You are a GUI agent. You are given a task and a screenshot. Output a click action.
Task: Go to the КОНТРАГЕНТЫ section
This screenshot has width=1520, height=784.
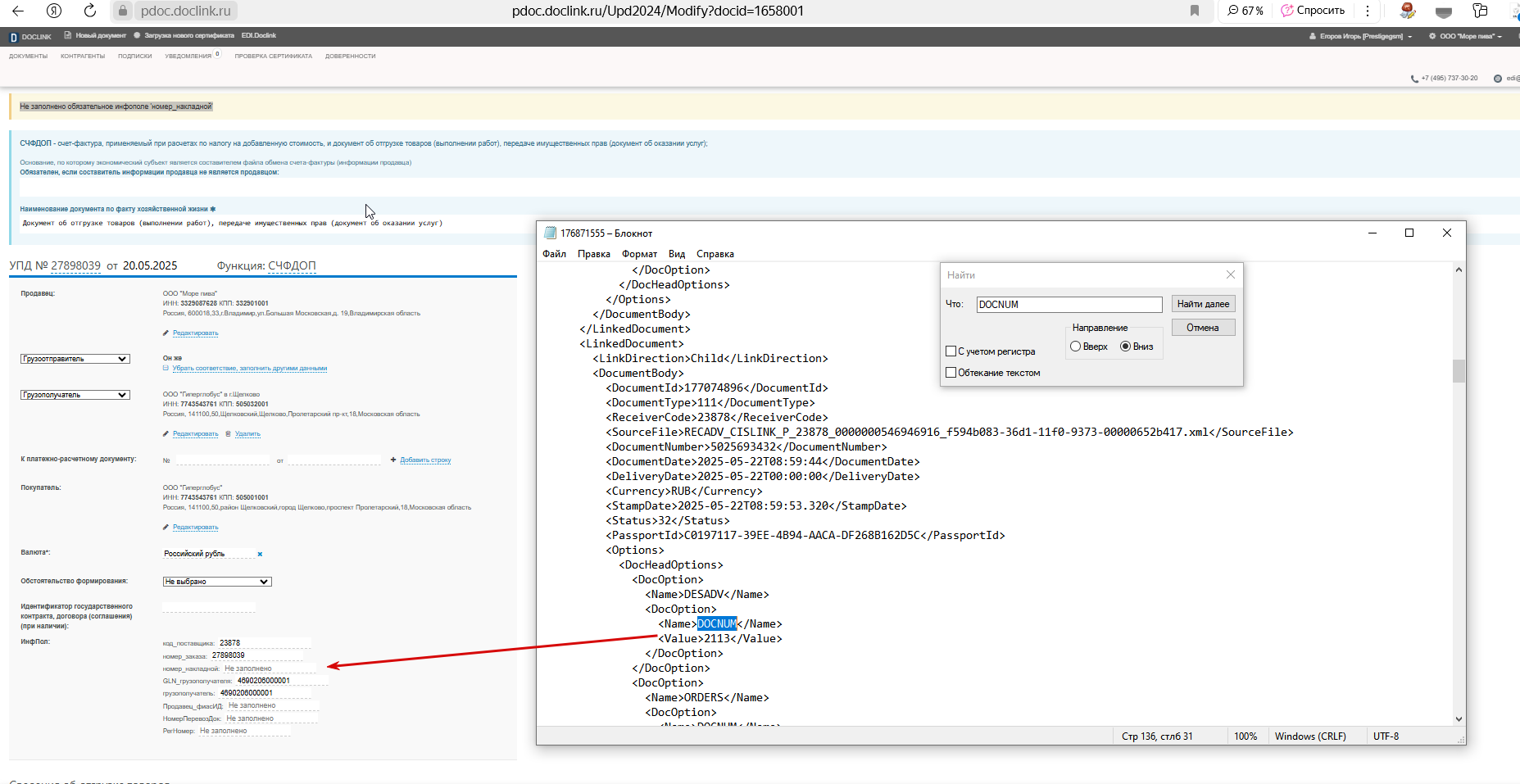[x=83, y=57]
